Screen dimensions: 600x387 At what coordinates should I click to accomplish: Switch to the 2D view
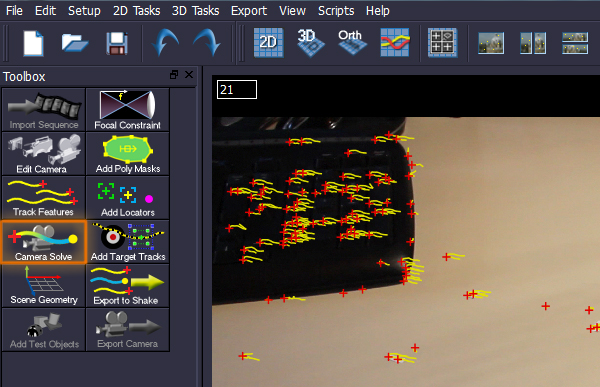(269, 42)
